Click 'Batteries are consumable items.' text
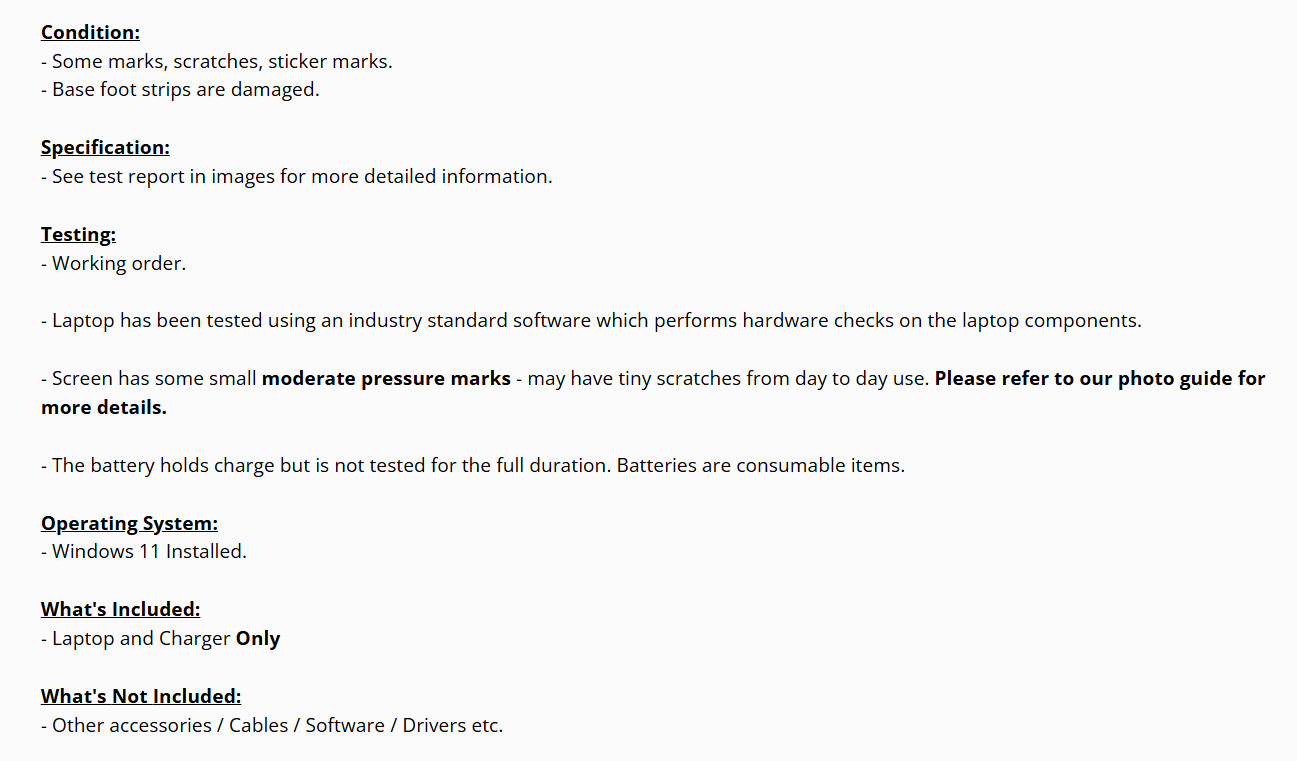This screenshot has width=1297, height=761. tap(760, 465)
